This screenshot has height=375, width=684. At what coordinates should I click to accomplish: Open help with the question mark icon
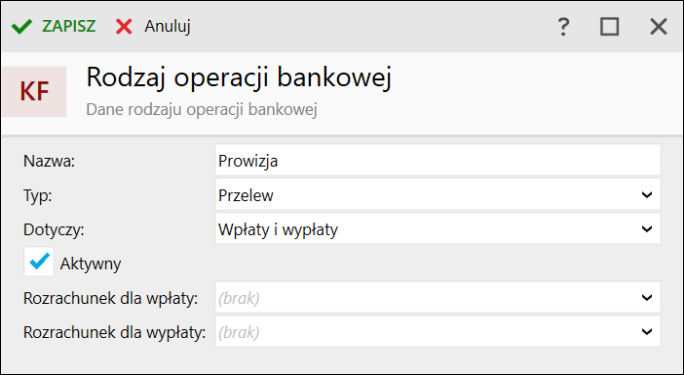563,27
